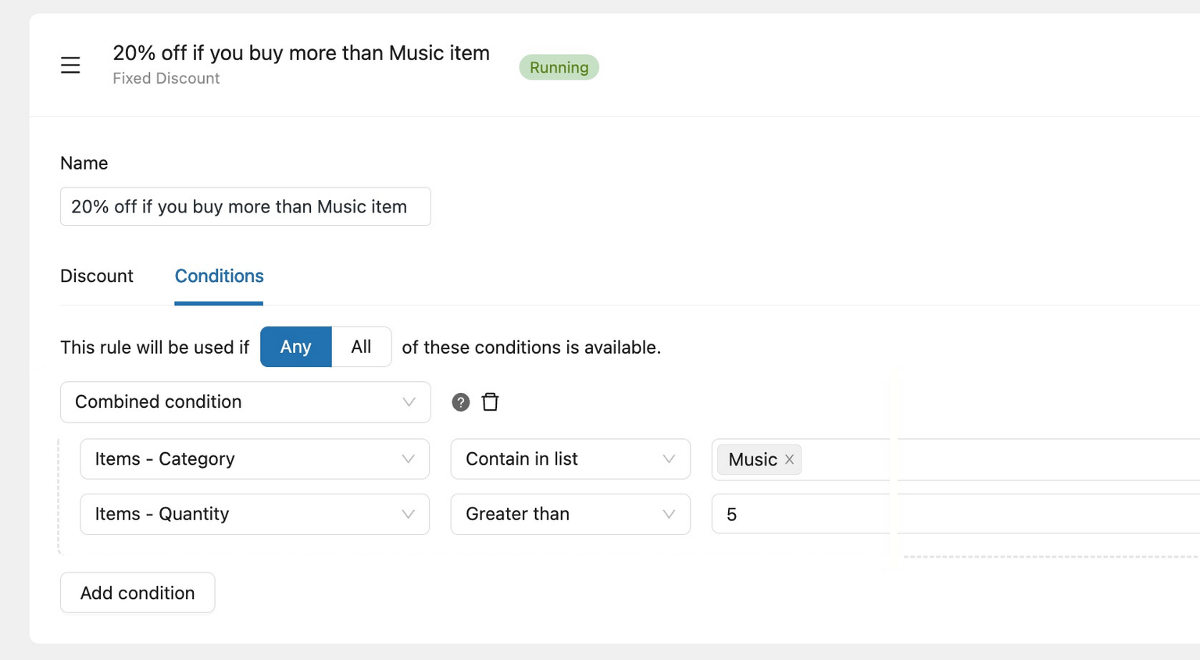Open the Greater than operator dropdown
The height and width of the screenshot is (660, 1200).
pyautogui.click(x=570, y=514)
